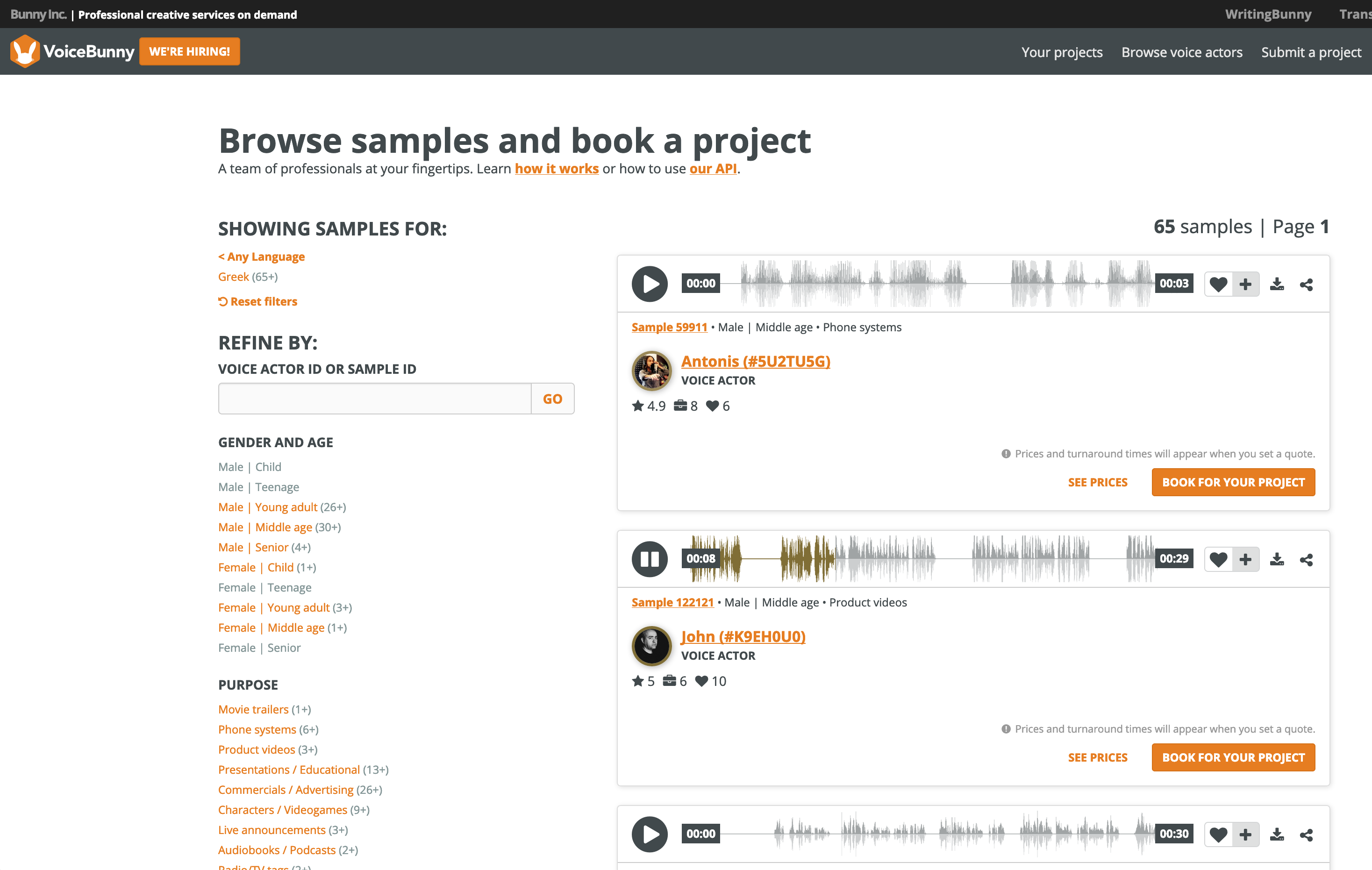Click See Prices under John's sample
The width and height of the screenshot is (1372, 870).
1097,757
